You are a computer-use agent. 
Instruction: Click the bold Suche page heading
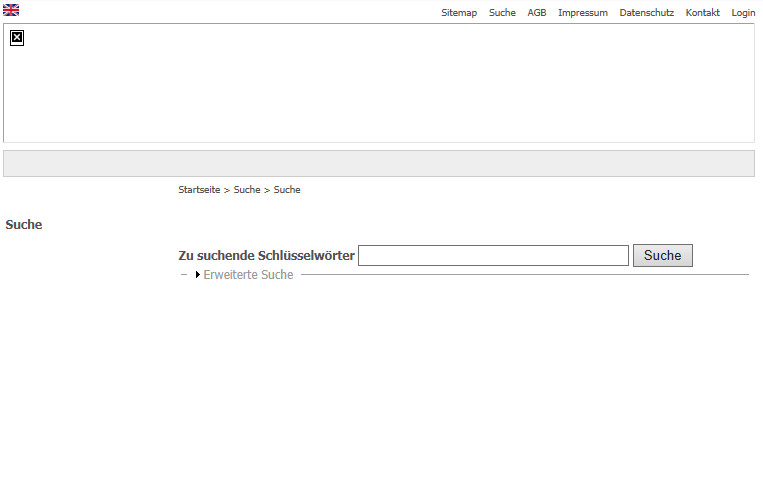24,225
